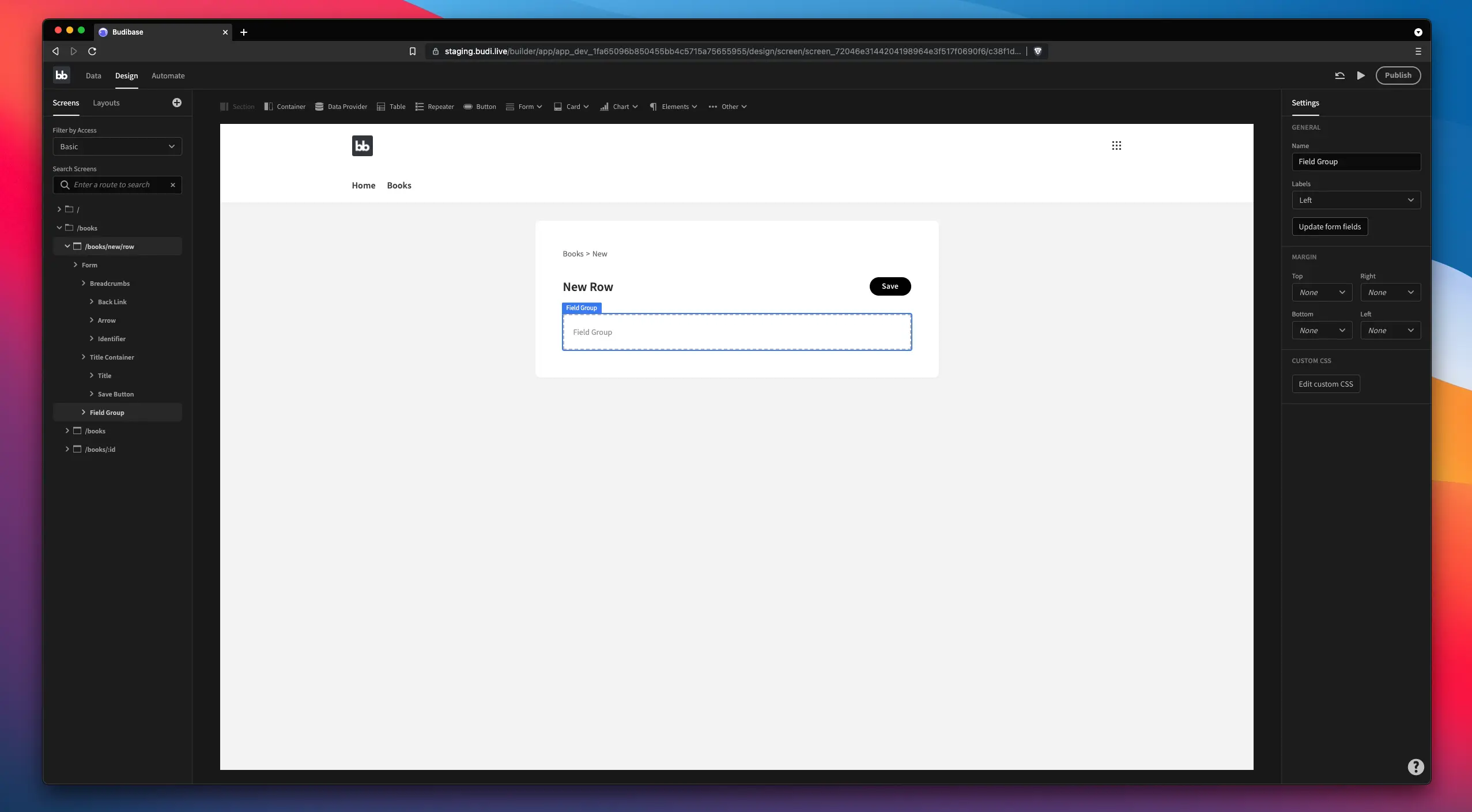Open the Filter by Access dropdown
1472x812 pixels.
(117, 146)
